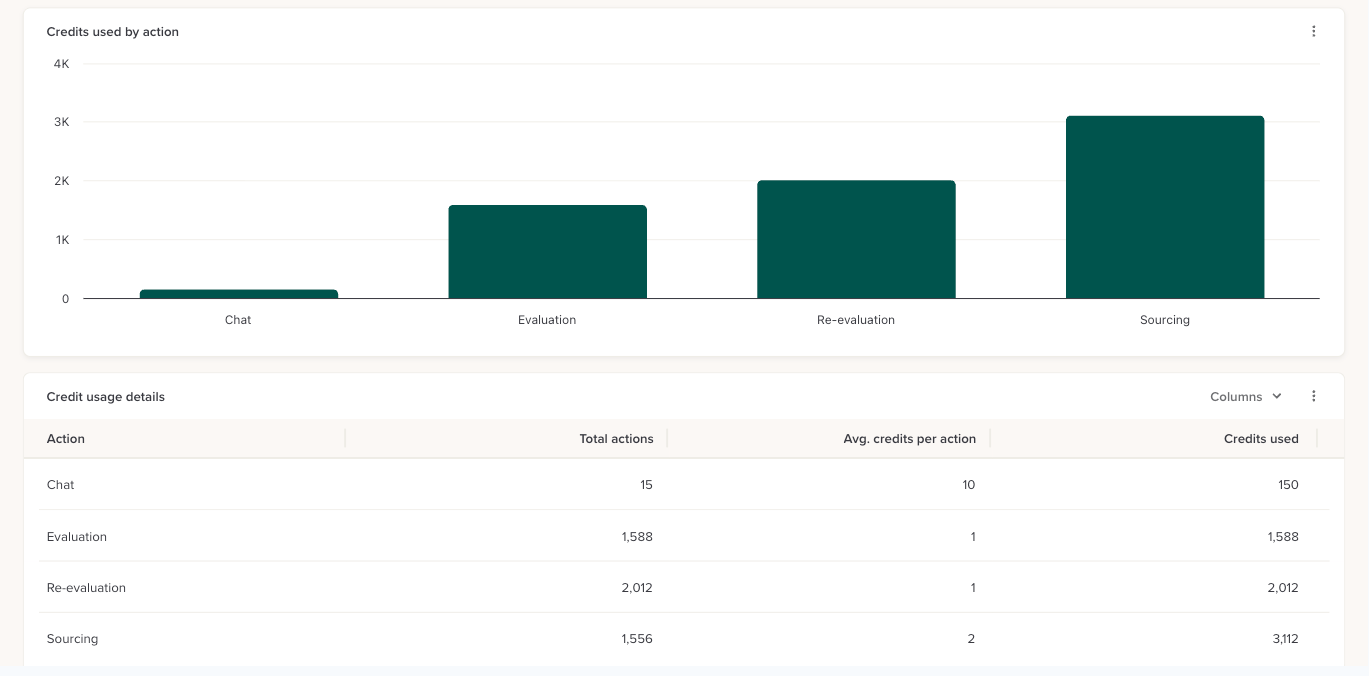Select the Chat bar in chart
1369x676 pixels.
point(239,294)
